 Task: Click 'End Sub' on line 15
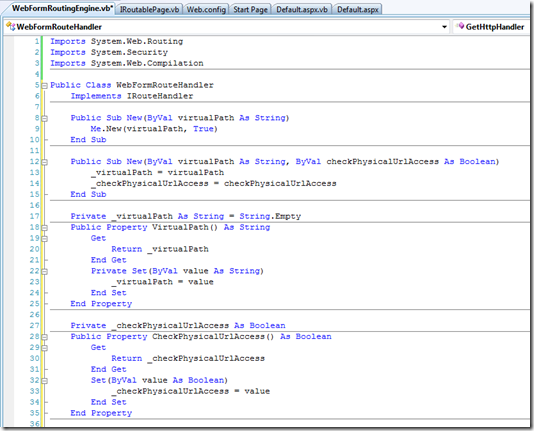click(x=88, y=194)
